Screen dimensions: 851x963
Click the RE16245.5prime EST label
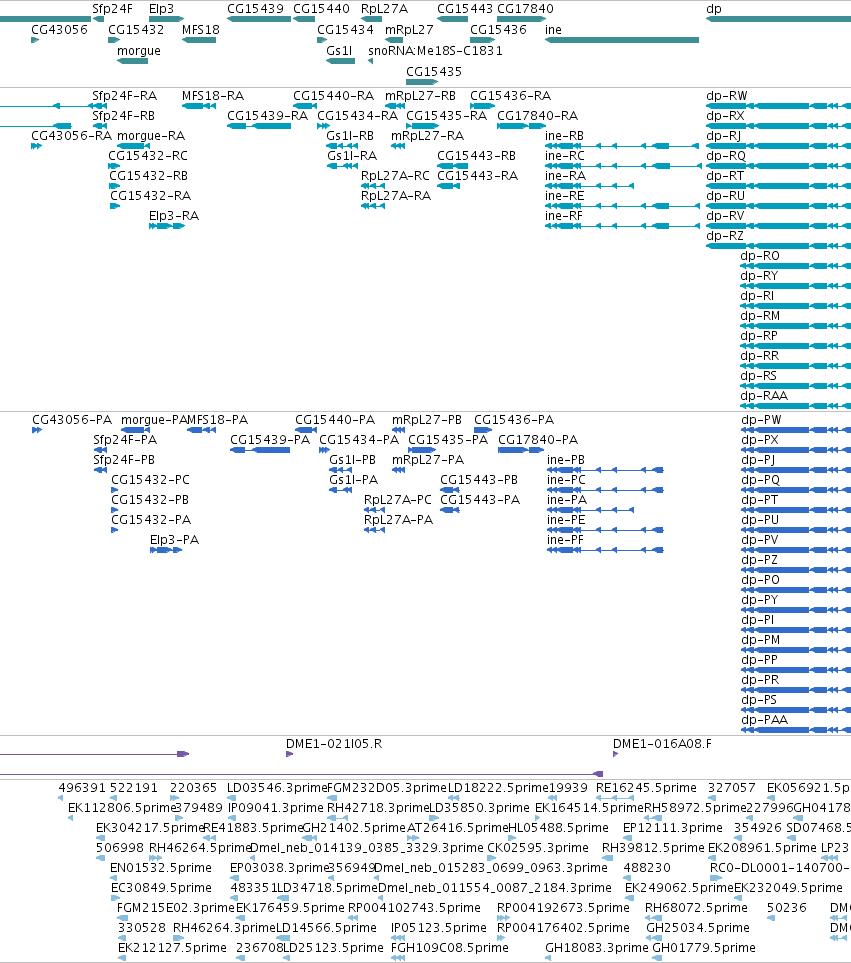(647, 788)
